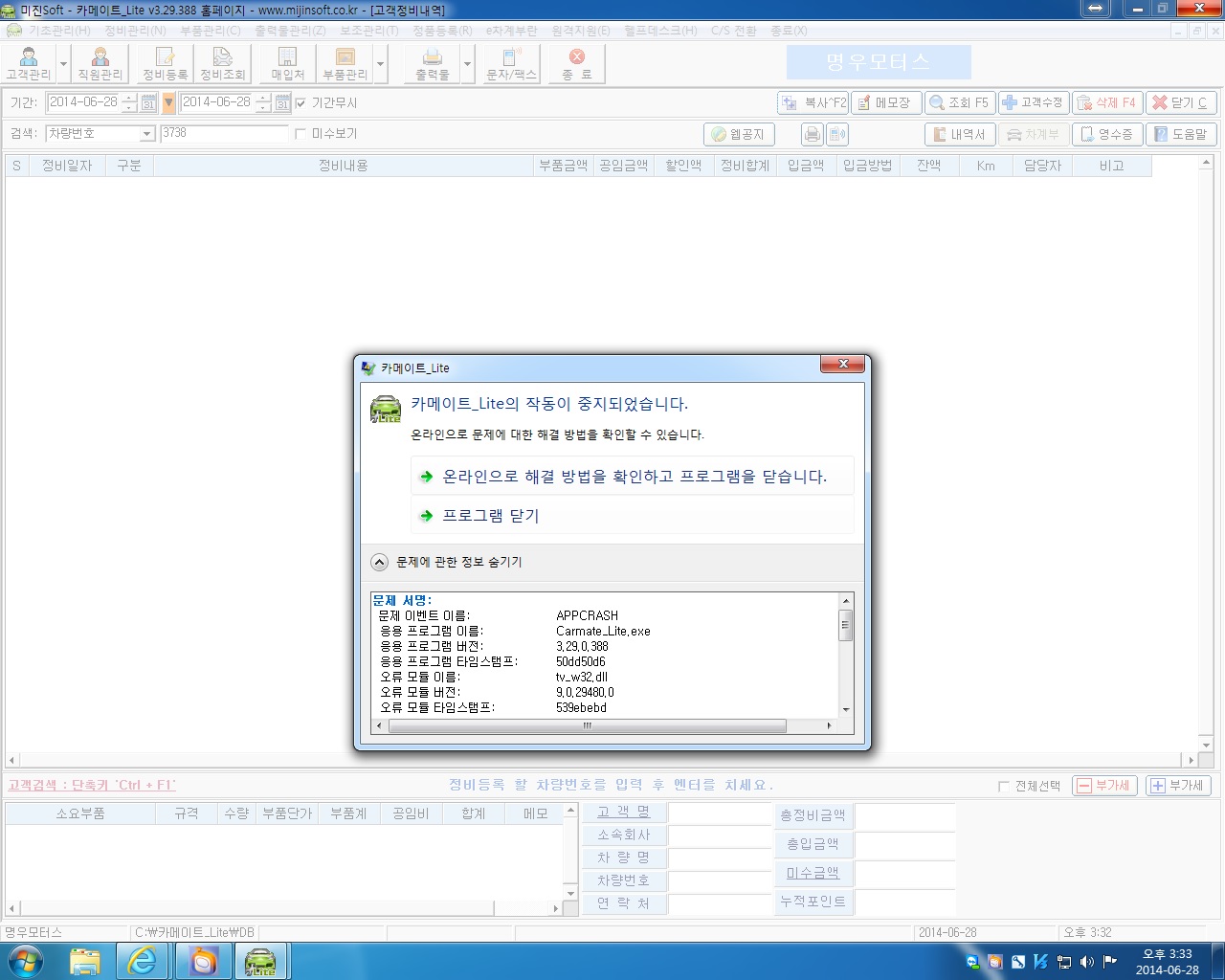The height and width of the screenshot is (980, 1225).
Task: Open the 보조관리(T) menu
Action: click(369, 31)
